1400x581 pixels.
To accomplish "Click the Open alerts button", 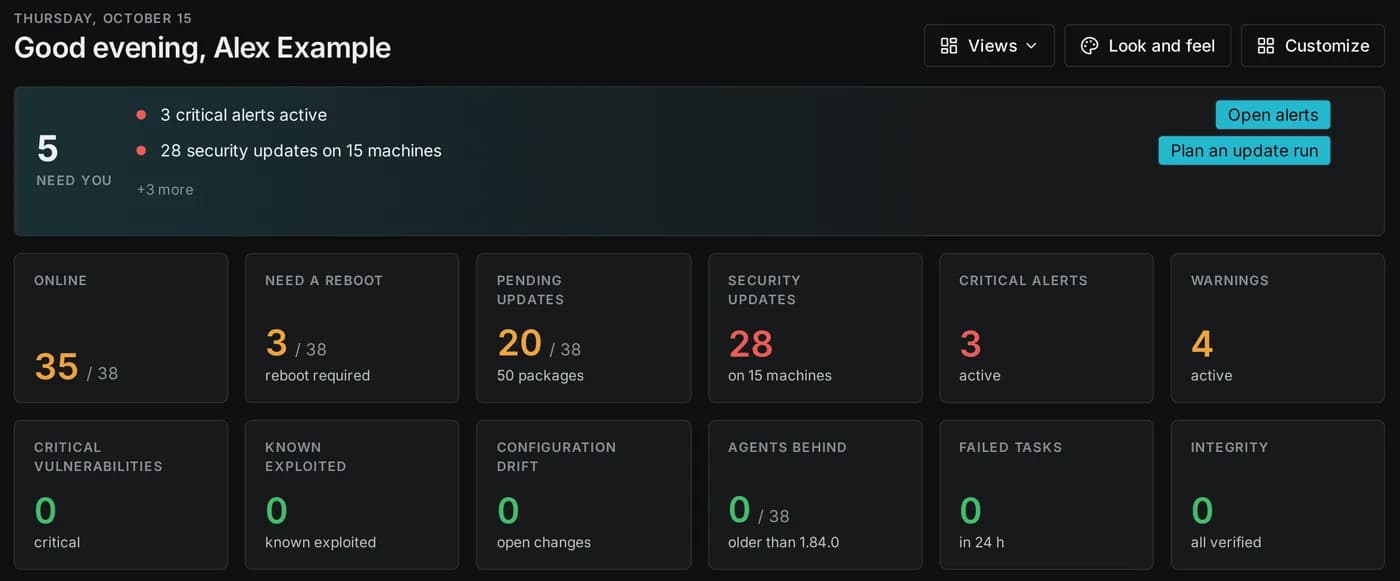I will (x=1273, y=115).
